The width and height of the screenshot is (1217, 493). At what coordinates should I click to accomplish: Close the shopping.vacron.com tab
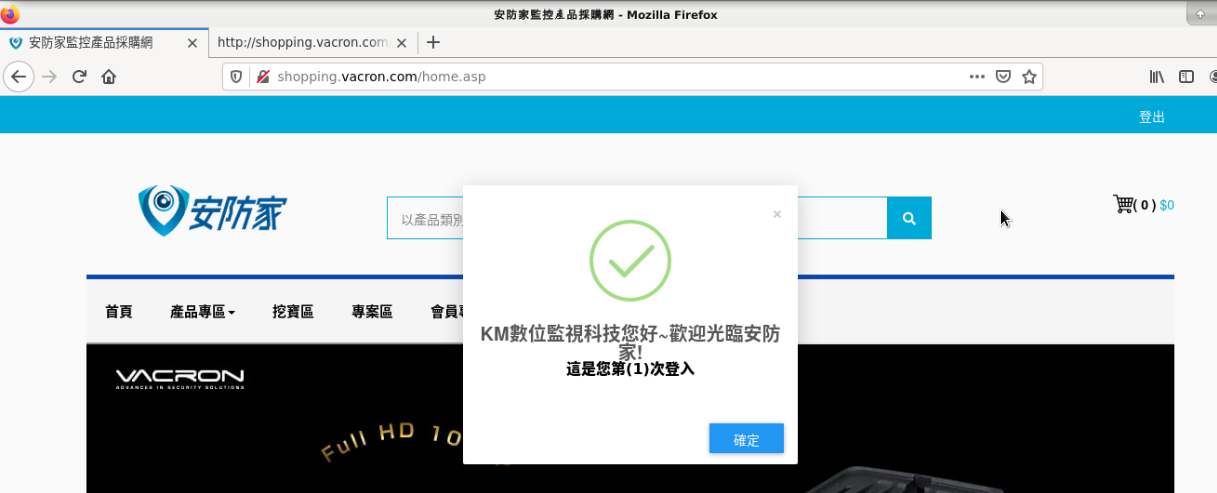click(402, 43)
